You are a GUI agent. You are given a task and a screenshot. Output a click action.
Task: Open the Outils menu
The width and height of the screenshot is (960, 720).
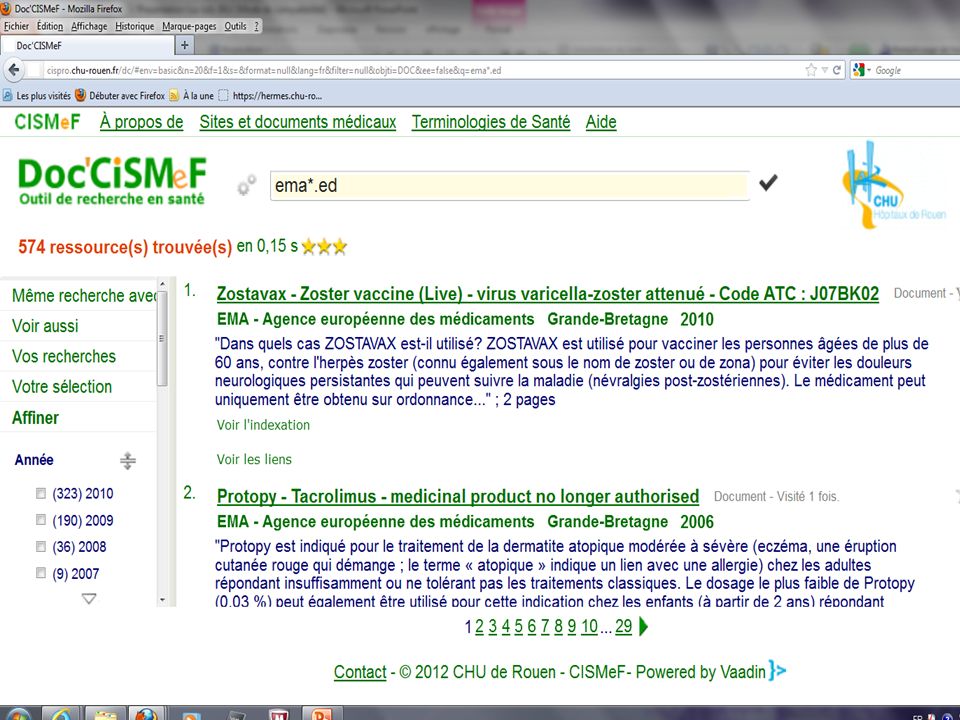(235, 26)
